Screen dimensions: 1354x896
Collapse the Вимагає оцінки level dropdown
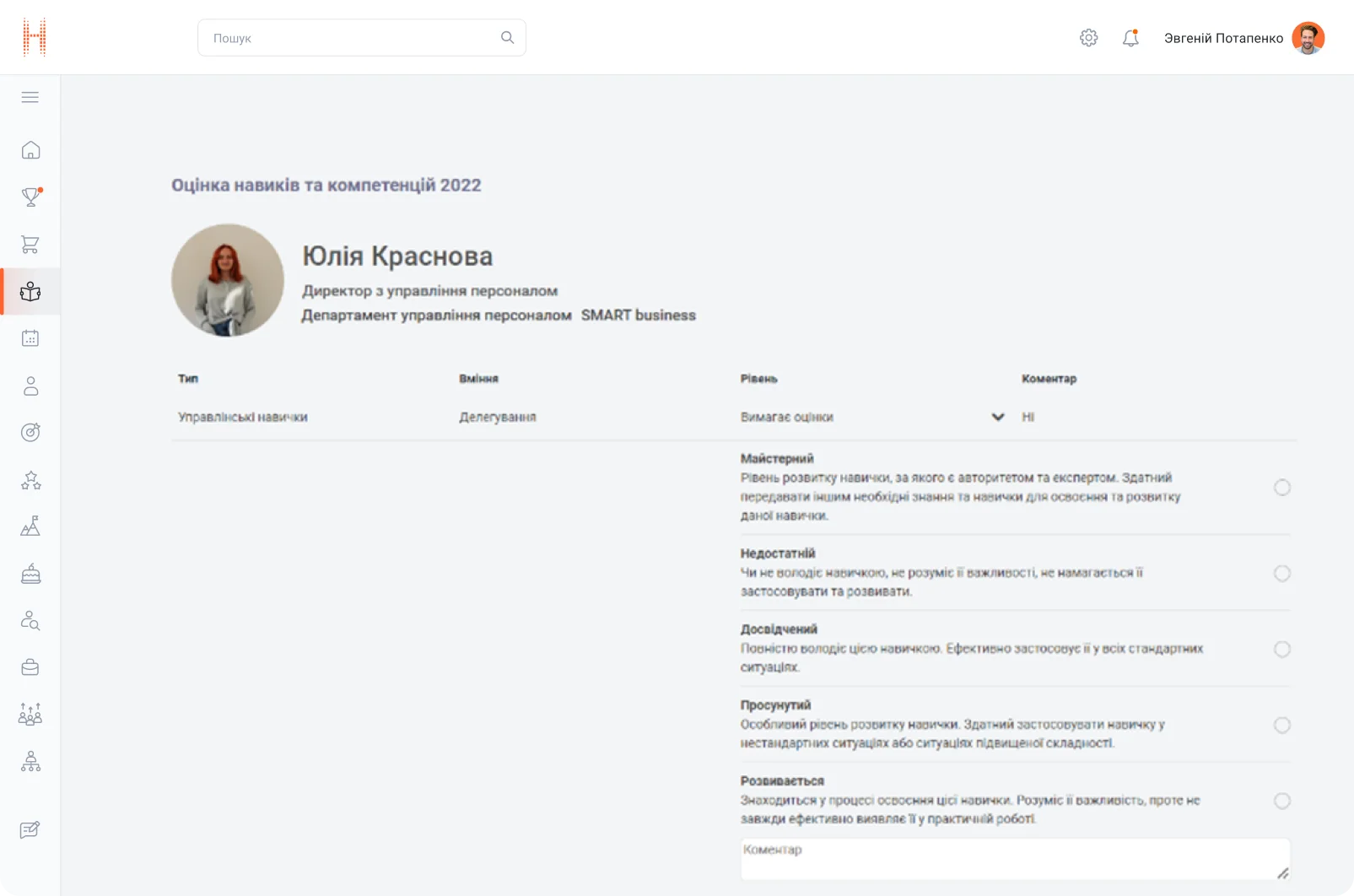[997, 417]
